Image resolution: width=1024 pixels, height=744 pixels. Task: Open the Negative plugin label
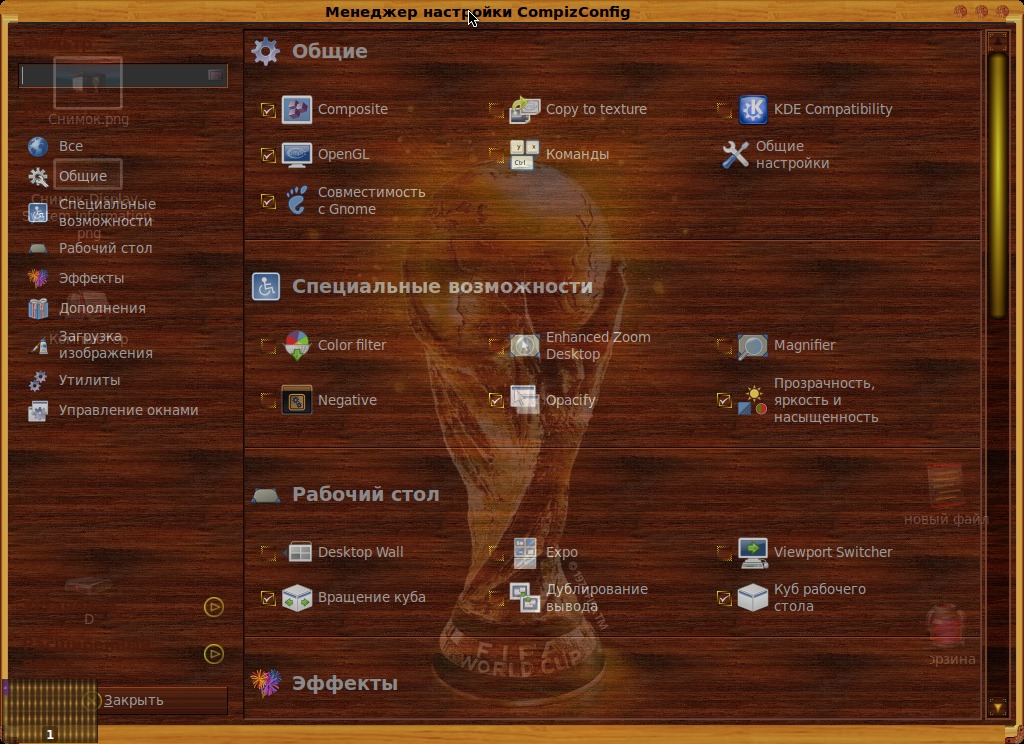pos(347,400)
